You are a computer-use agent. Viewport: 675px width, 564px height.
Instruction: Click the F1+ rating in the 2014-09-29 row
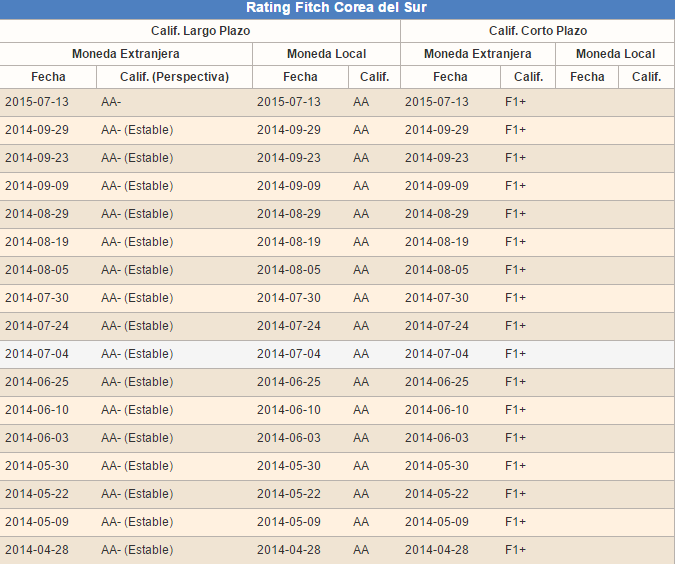pos(515,130)
